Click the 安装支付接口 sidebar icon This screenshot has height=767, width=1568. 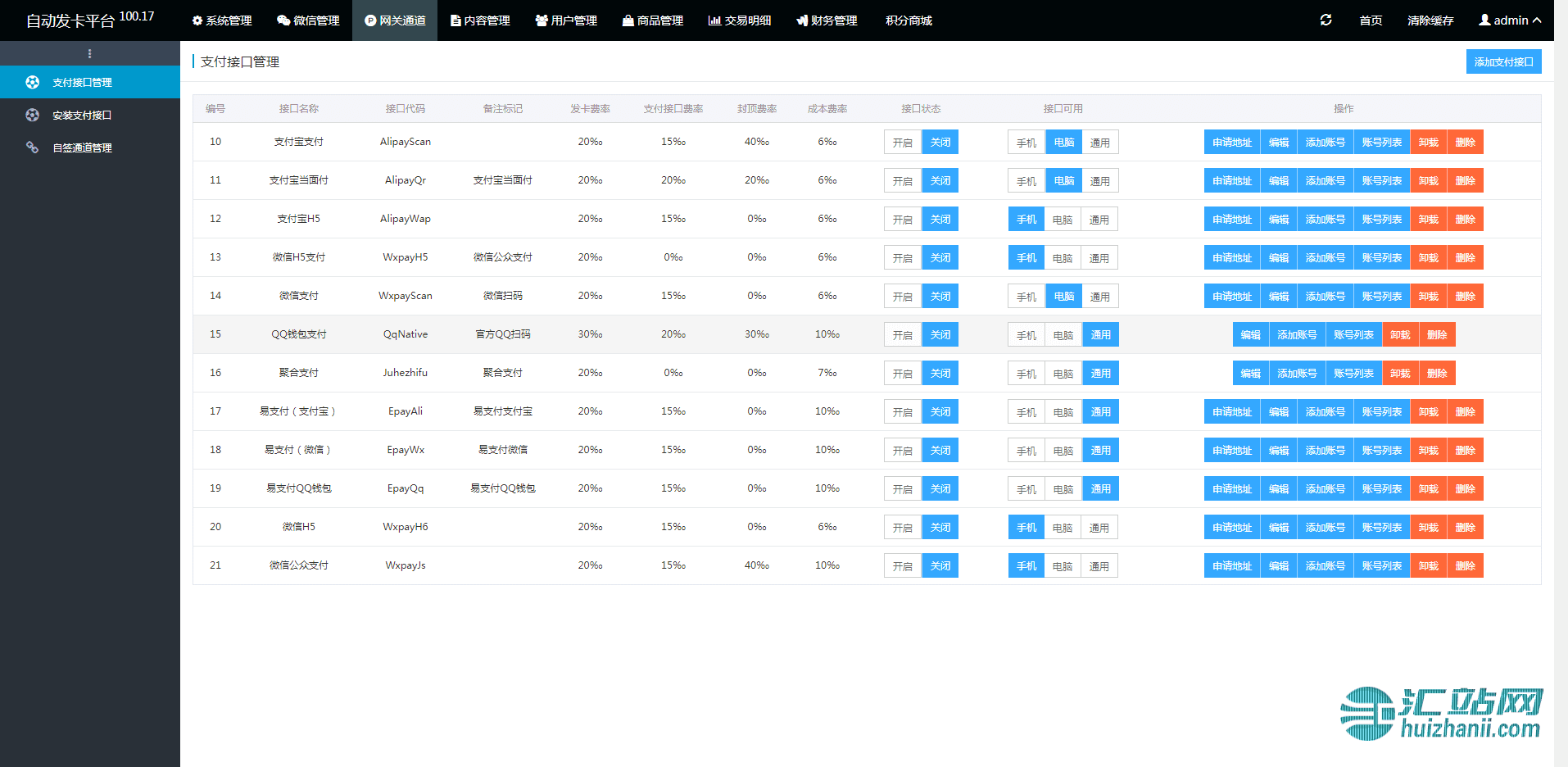click(x=32, y=115)
